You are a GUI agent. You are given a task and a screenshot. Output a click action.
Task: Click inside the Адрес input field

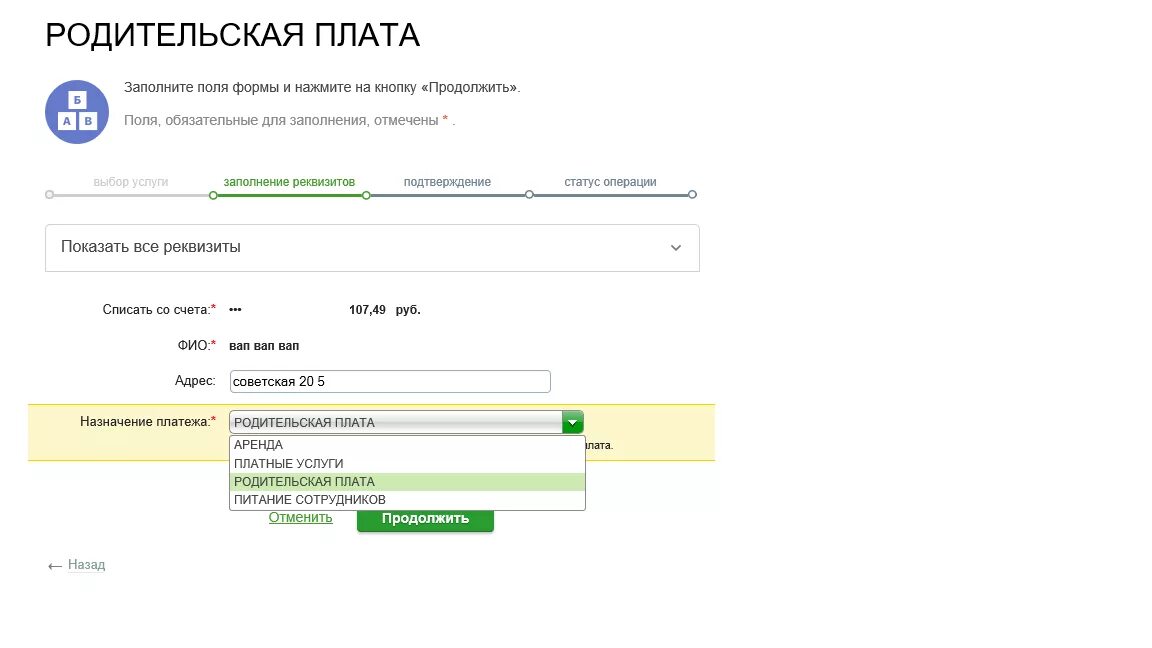pos(389,381)
